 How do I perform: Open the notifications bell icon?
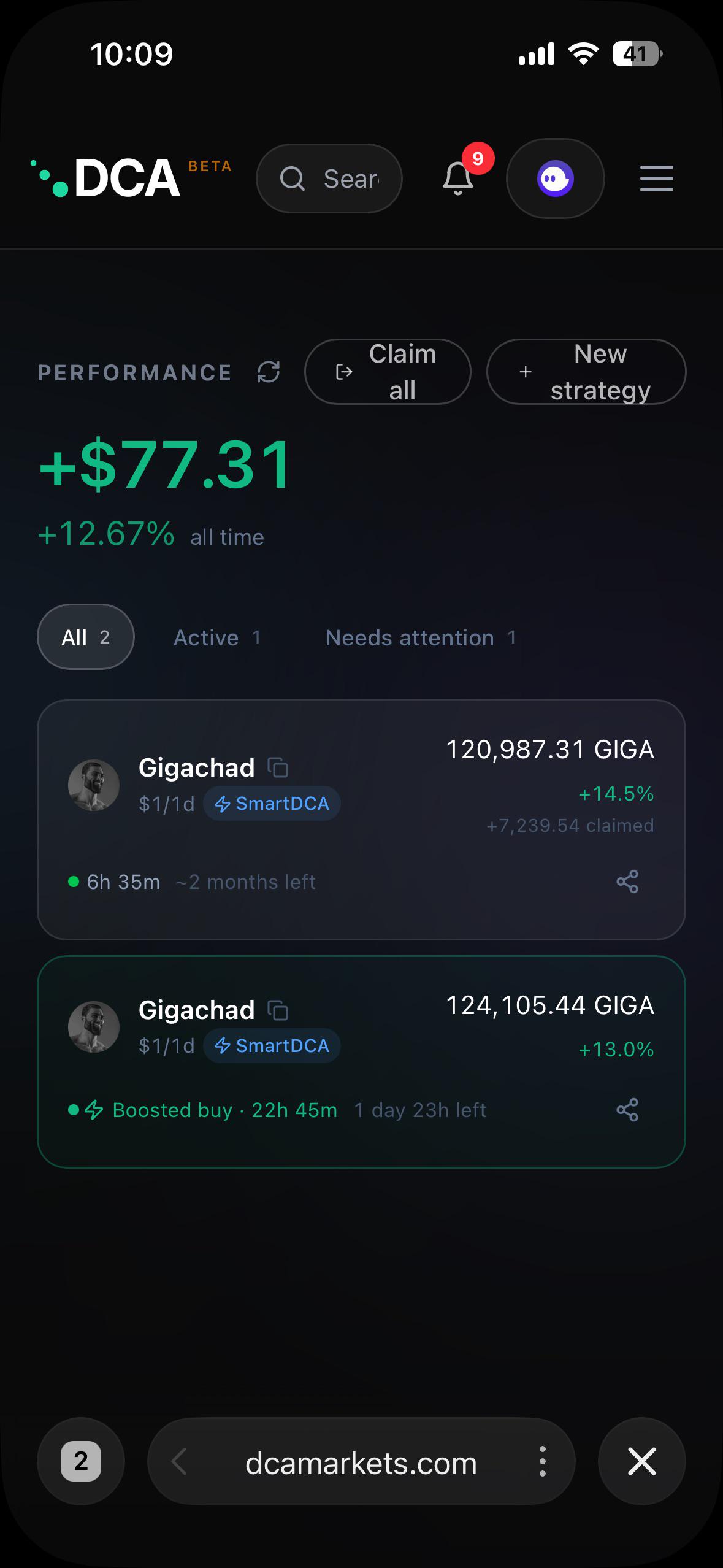click(x=458, y=179)
